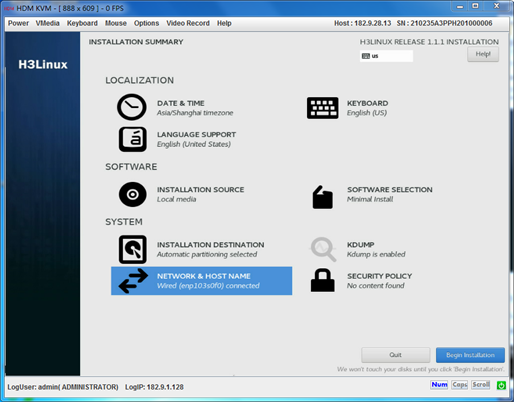The height and width of the screenshot is (402, 514).
Task: Click the H3Linux sidebar logo
Action: [x=43, y=64]
